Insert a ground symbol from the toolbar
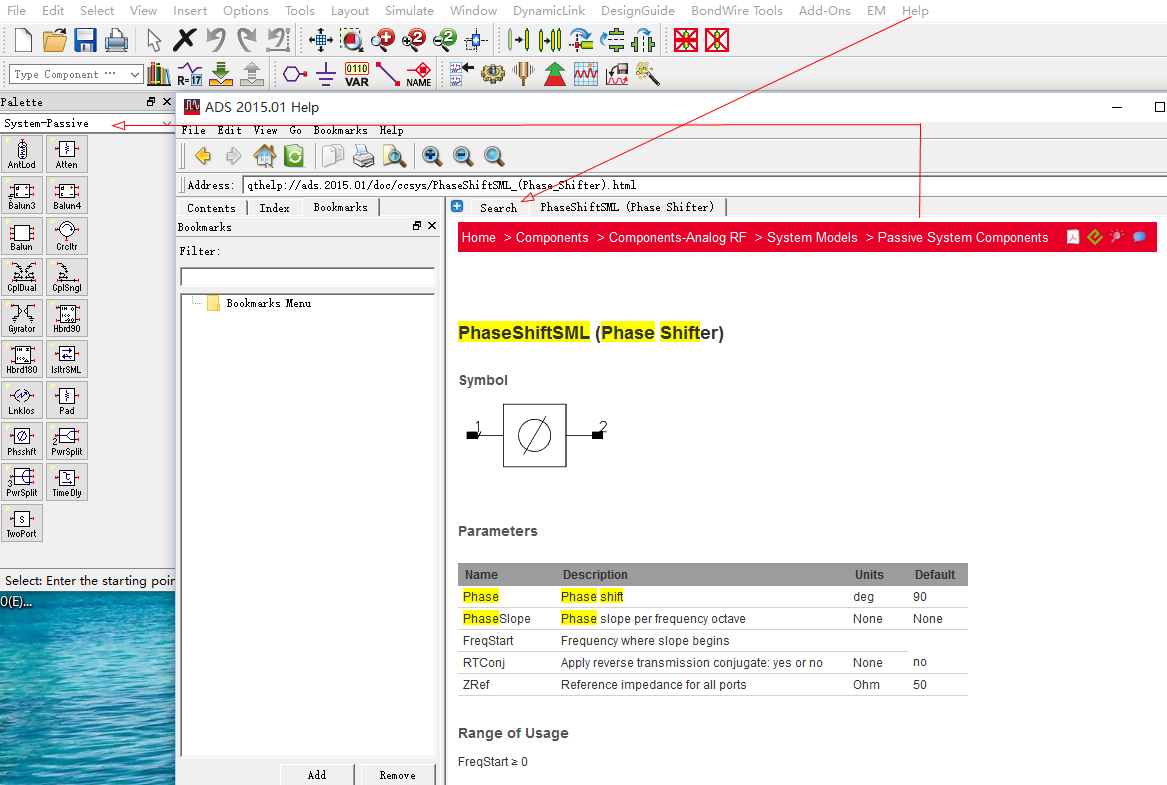 point(325,74)
